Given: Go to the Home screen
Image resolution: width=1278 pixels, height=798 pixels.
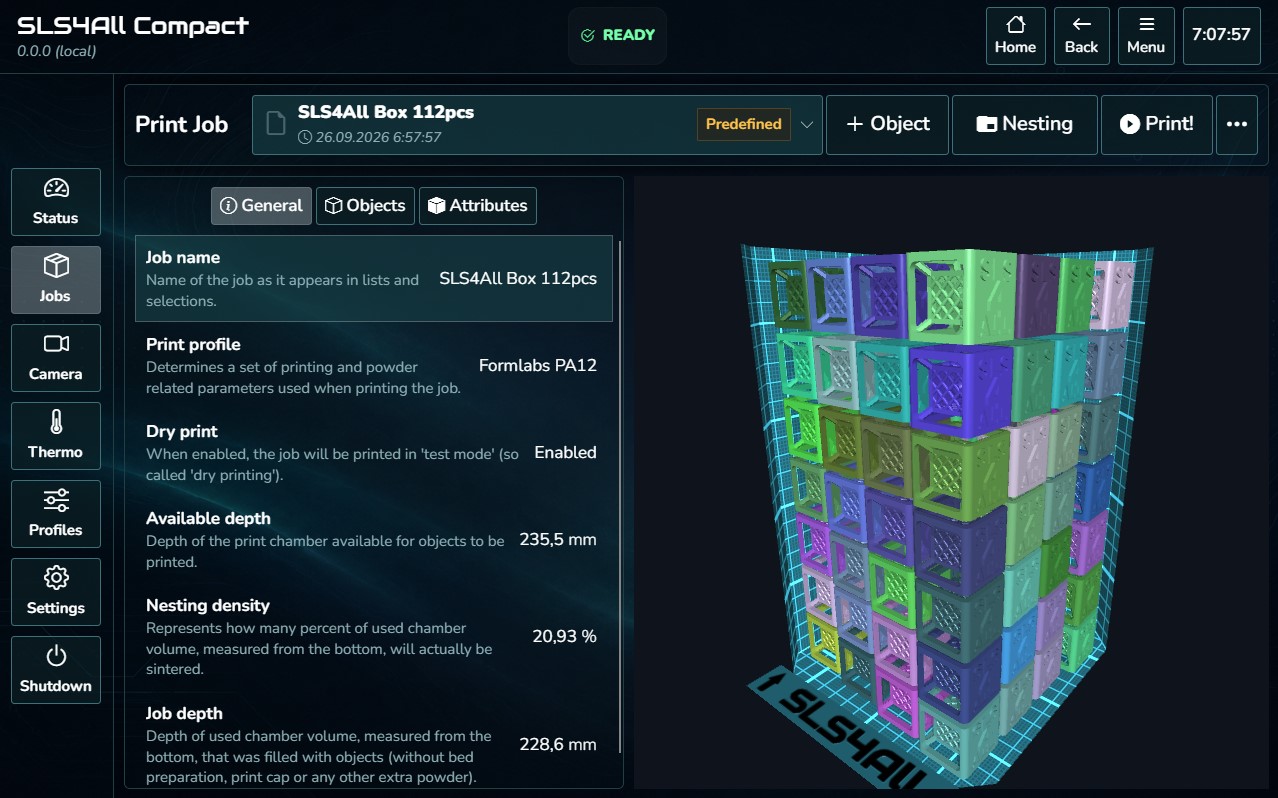Looking at the screenshot, I should pos(1015,36).
